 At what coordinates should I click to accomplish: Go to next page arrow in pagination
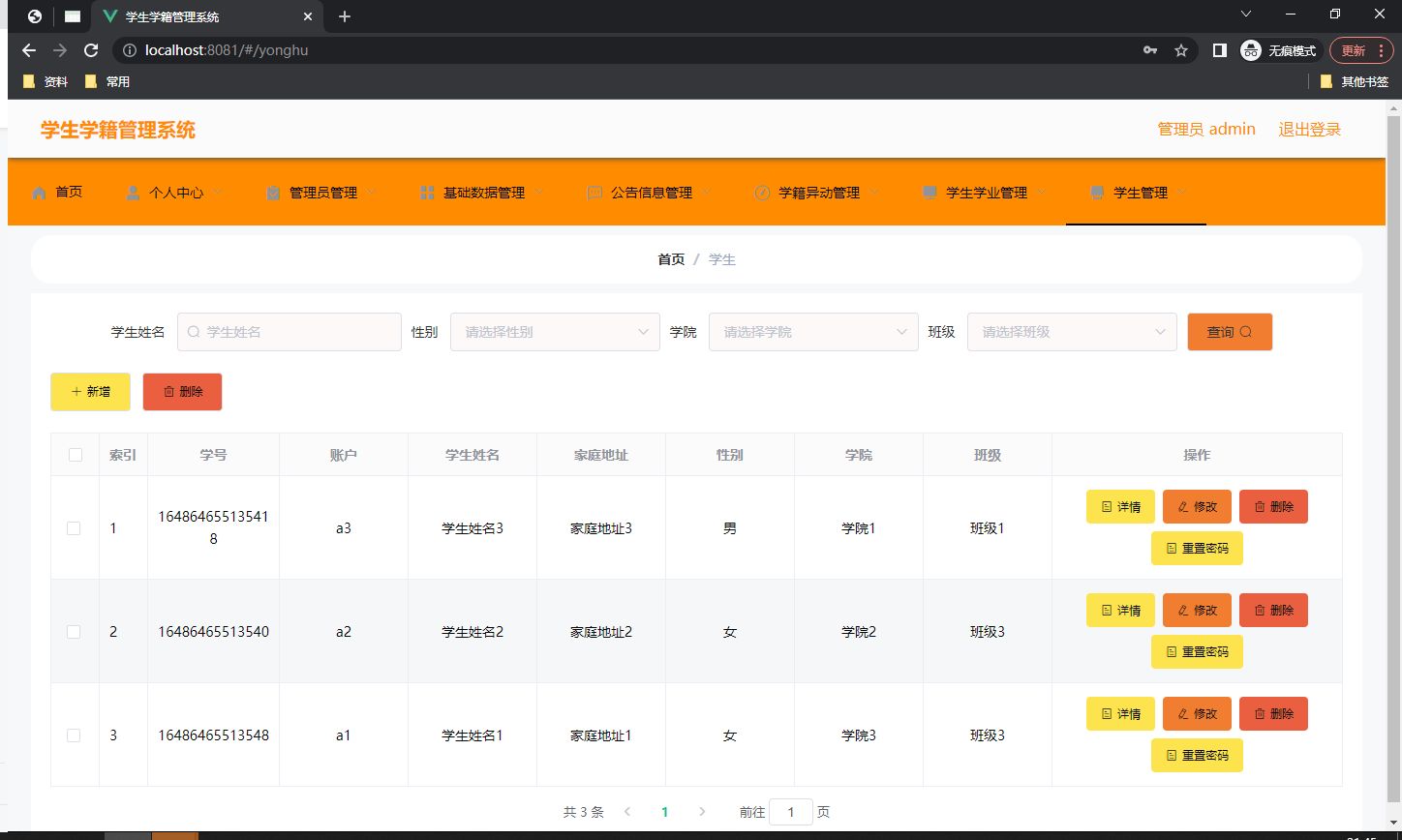pyautogui.click(x=702, y=812)
